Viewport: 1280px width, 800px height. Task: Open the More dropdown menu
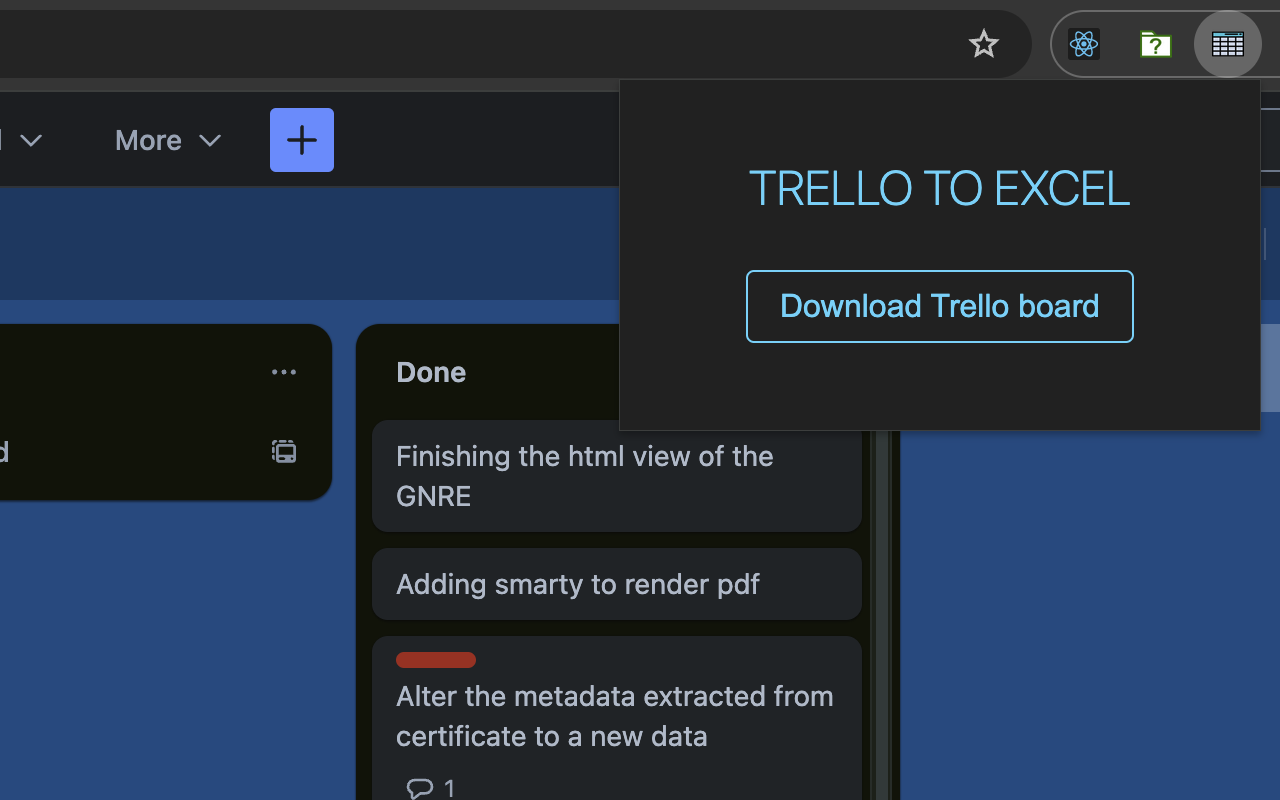(168, 140)
